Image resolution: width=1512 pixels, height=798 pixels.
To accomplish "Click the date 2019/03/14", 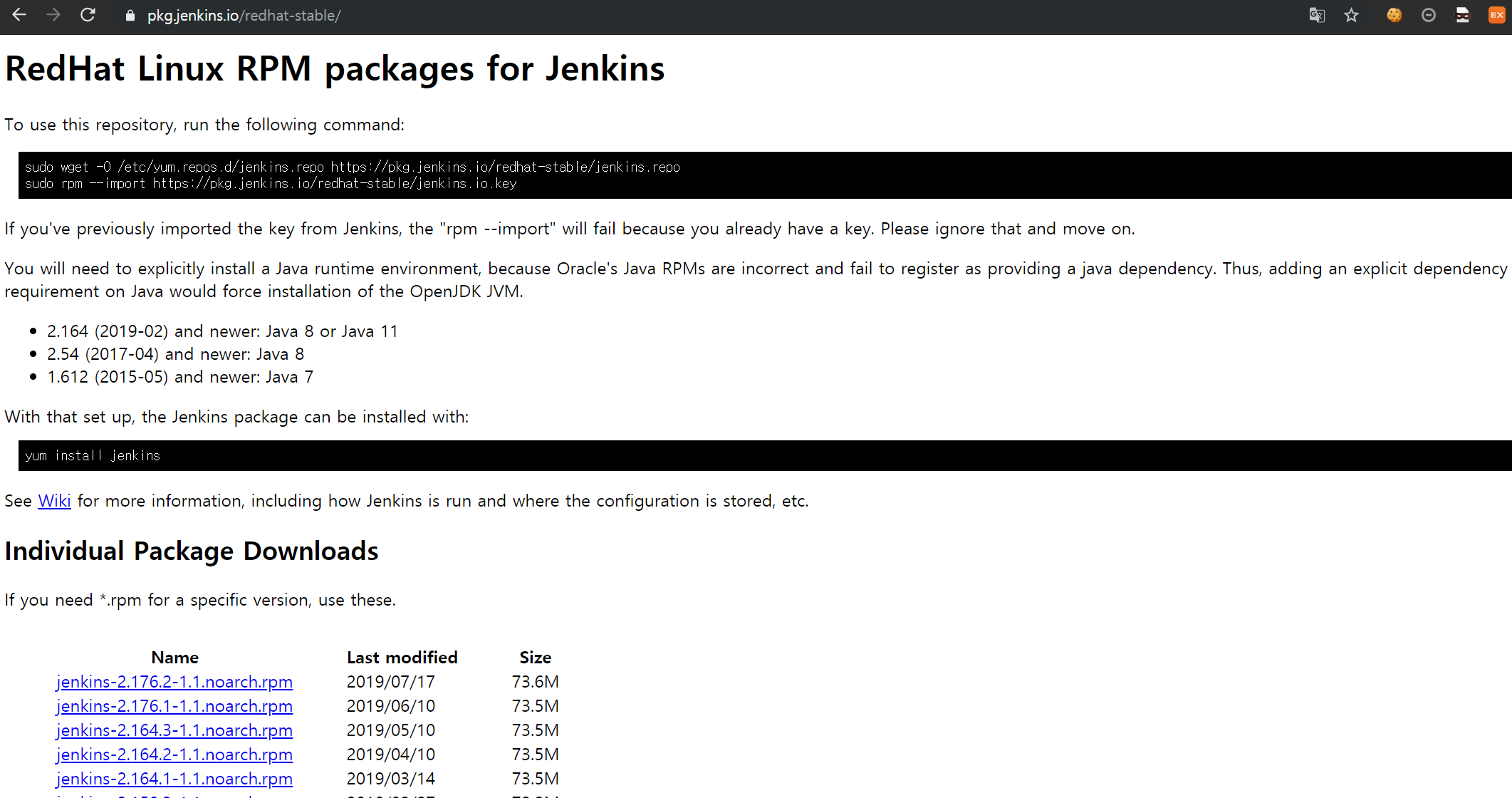I will [x=391, y=779].
